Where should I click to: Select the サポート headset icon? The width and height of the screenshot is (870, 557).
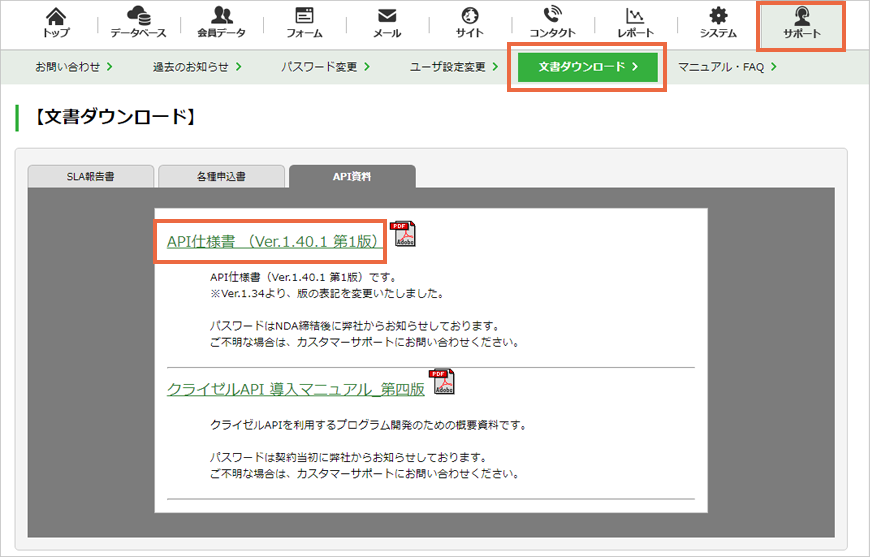[801, 16]
